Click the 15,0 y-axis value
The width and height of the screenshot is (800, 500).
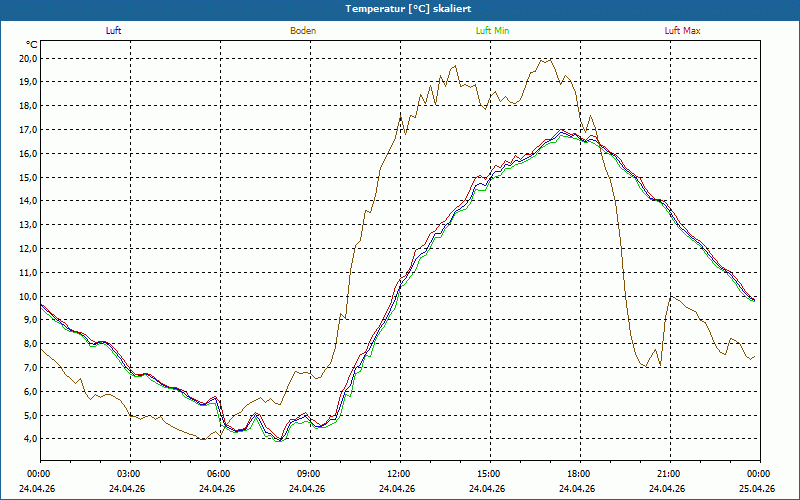28,178
